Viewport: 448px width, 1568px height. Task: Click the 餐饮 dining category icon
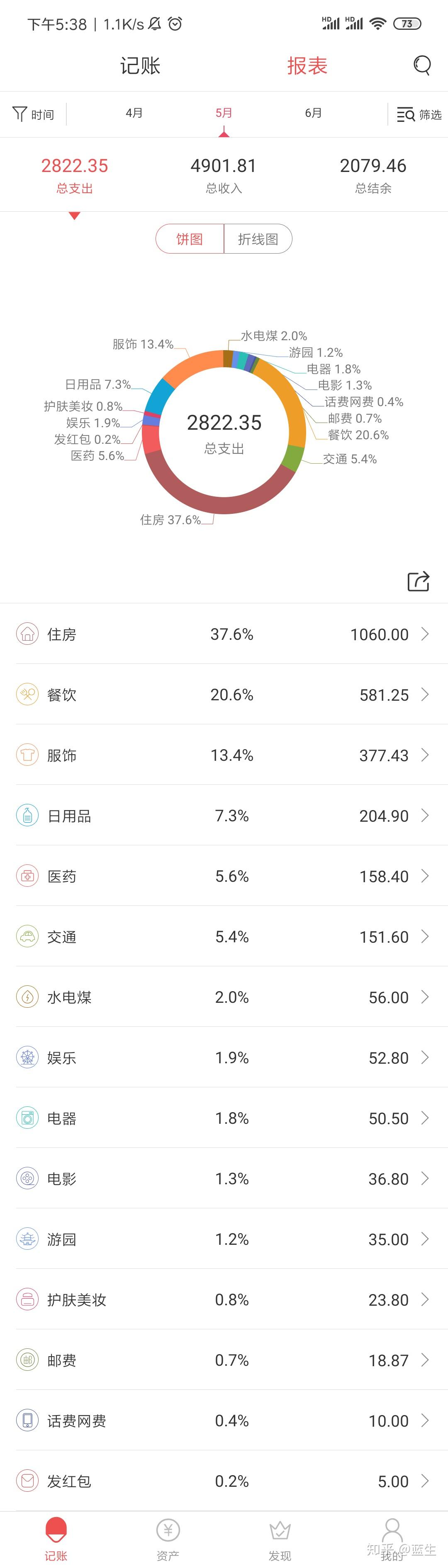pyautogui.click(x=27, y=694)
